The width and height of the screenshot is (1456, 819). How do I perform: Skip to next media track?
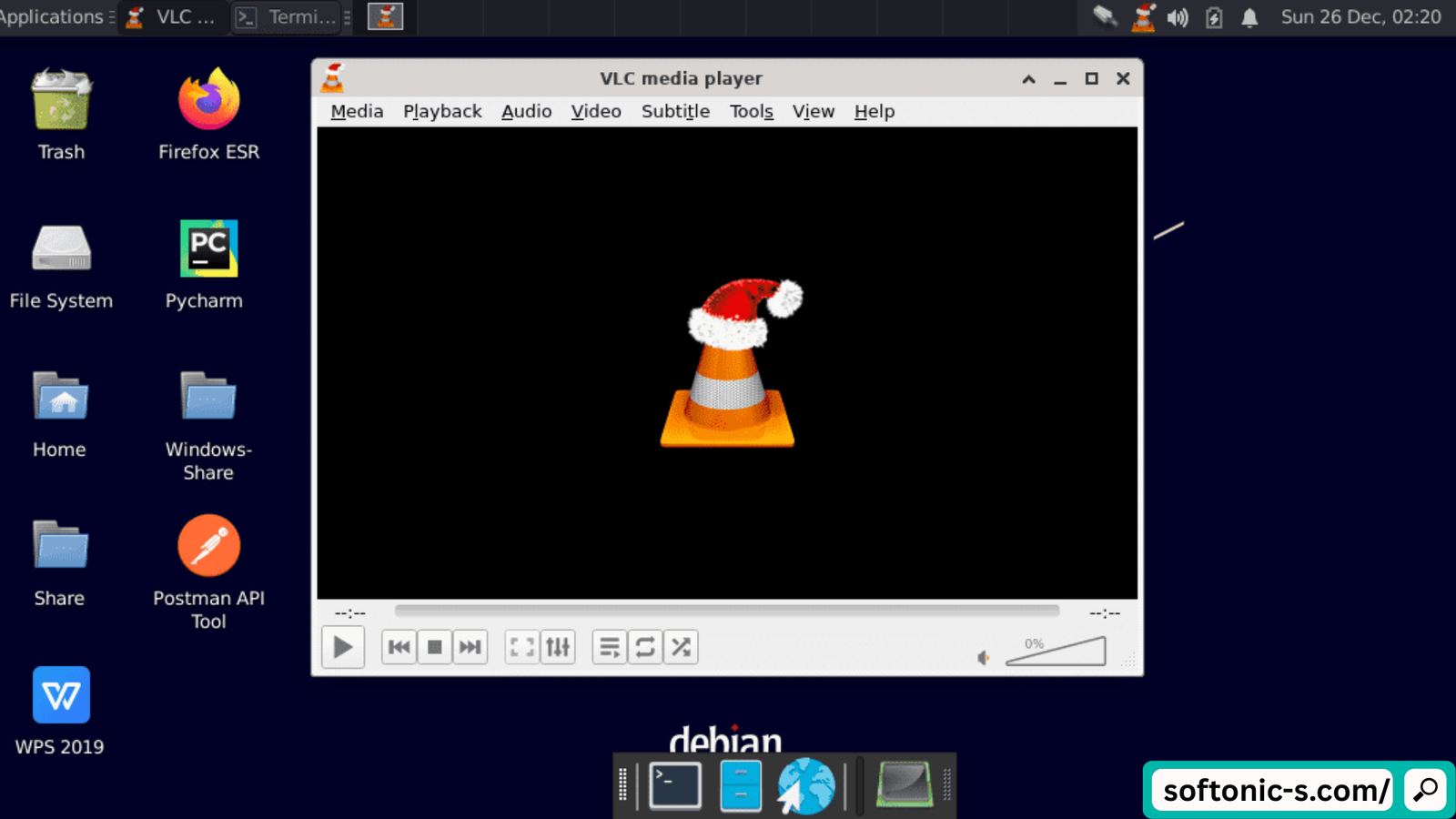point(470,647)
